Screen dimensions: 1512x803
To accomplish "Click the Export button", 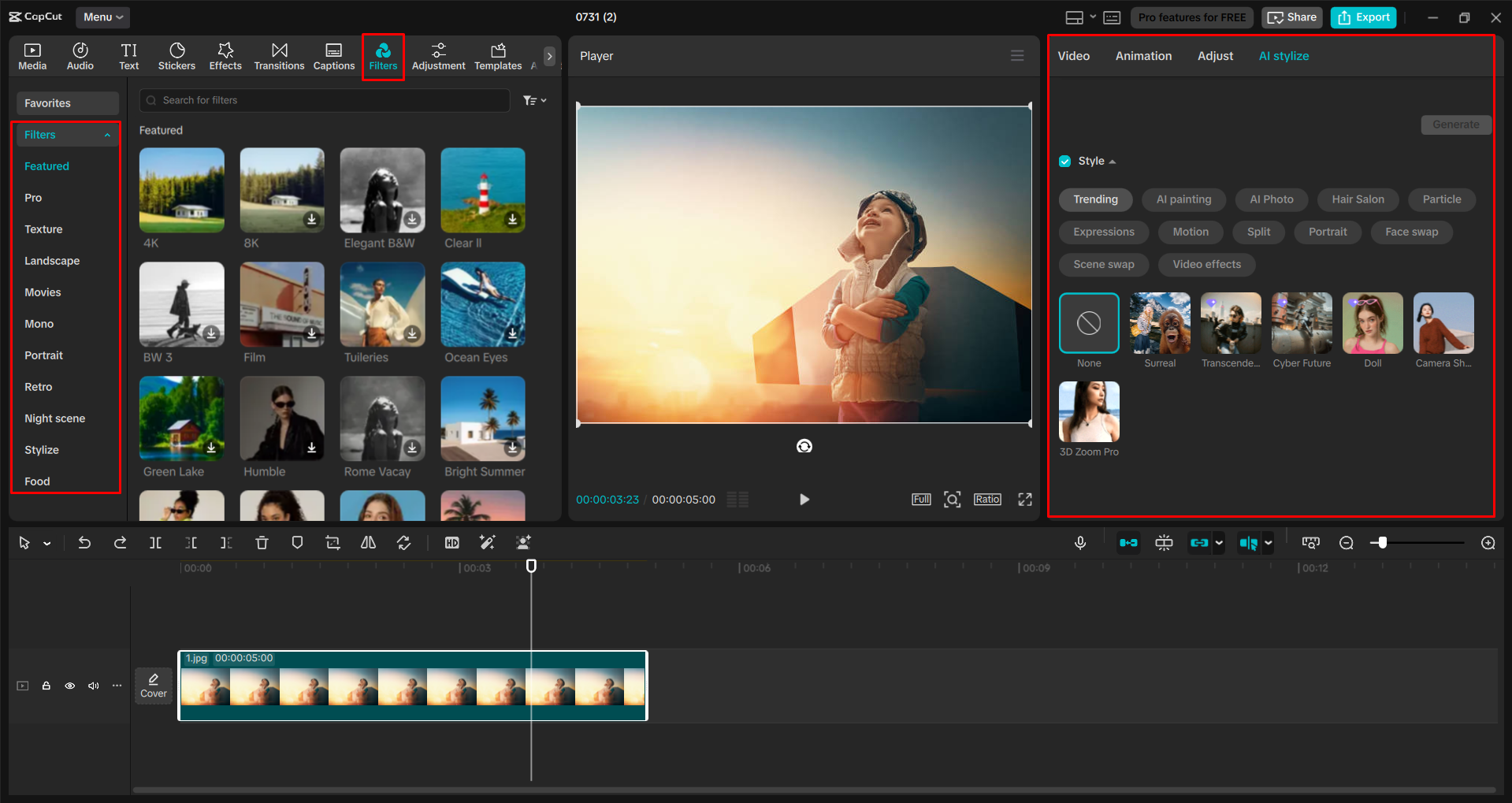I will [x=1363, y=17].
